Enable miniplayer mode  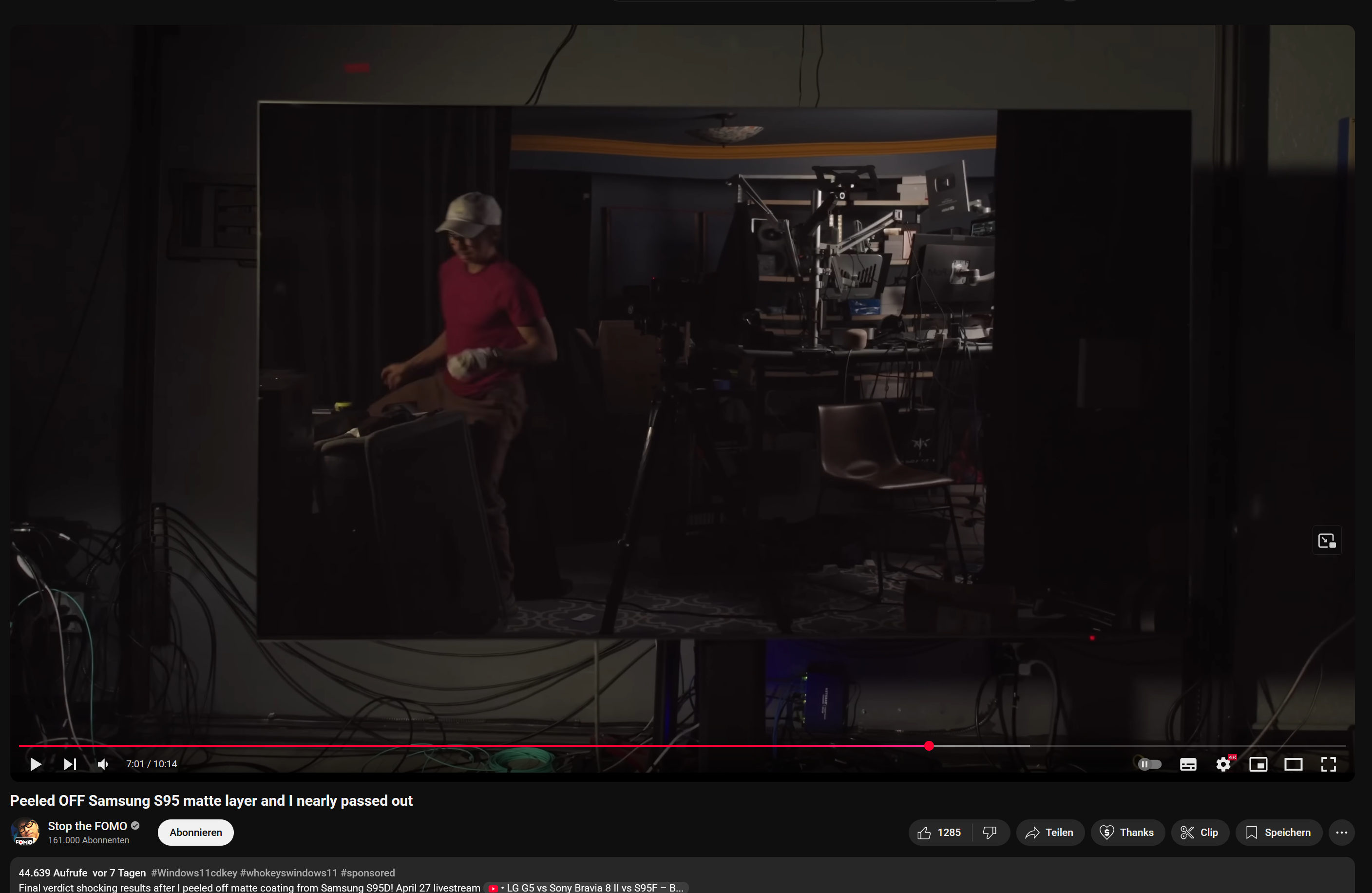coord(1258,764)
